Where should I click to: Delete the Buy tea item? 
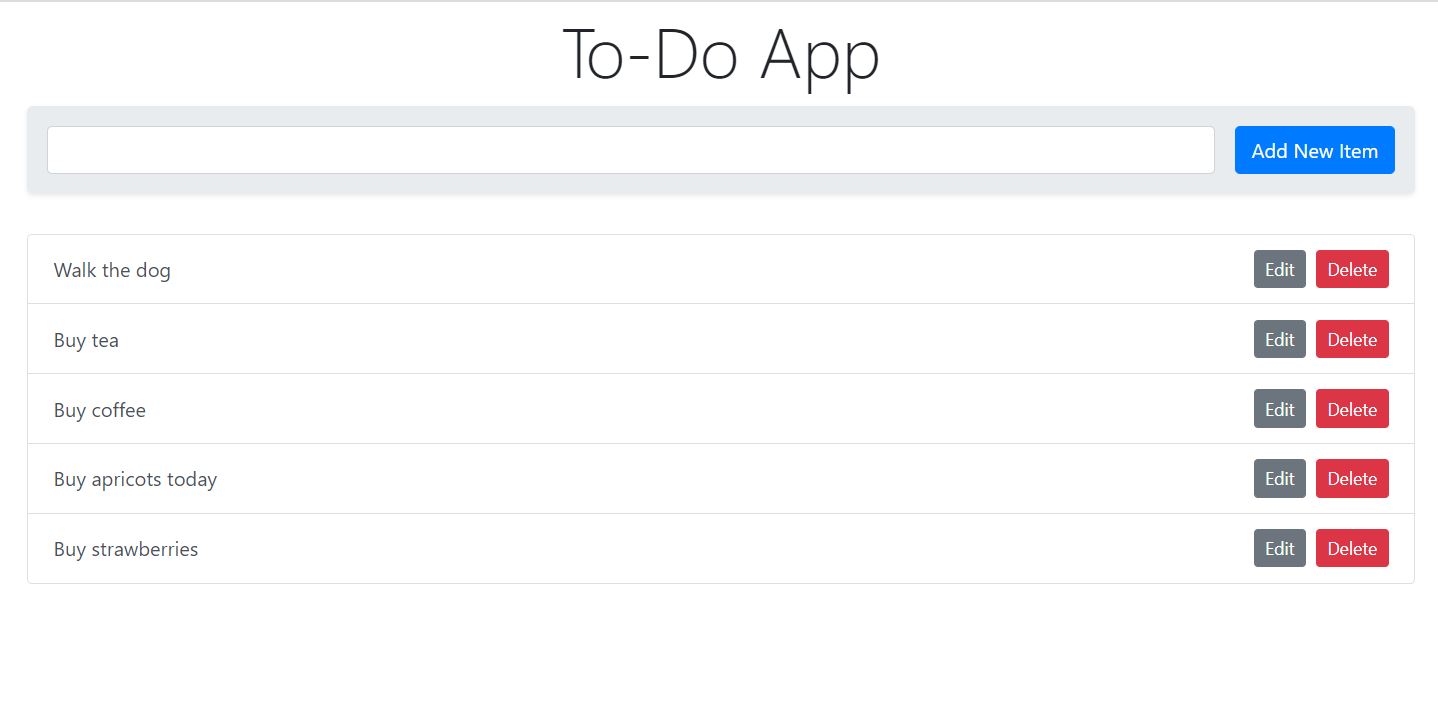point(1352,339)
